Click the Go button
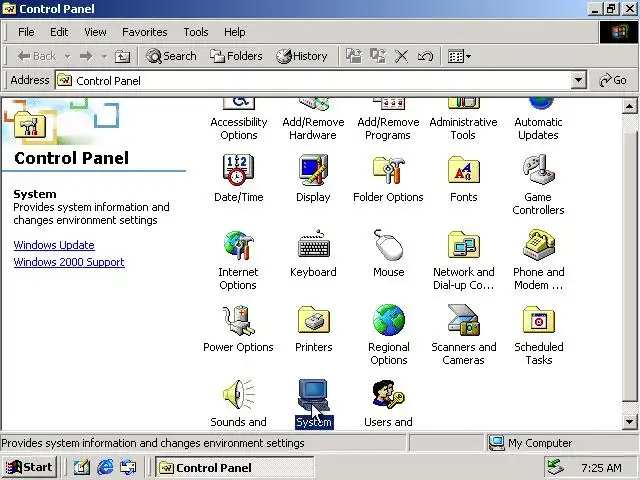Image resolution: width=640 pixels, height=480 pixels. tap(613, 80)
